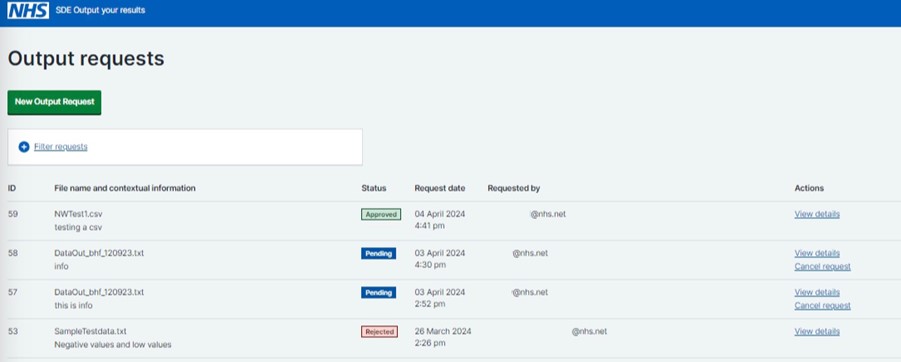
Task: Click the Actions column header
Action: click(x=809, y=188)
